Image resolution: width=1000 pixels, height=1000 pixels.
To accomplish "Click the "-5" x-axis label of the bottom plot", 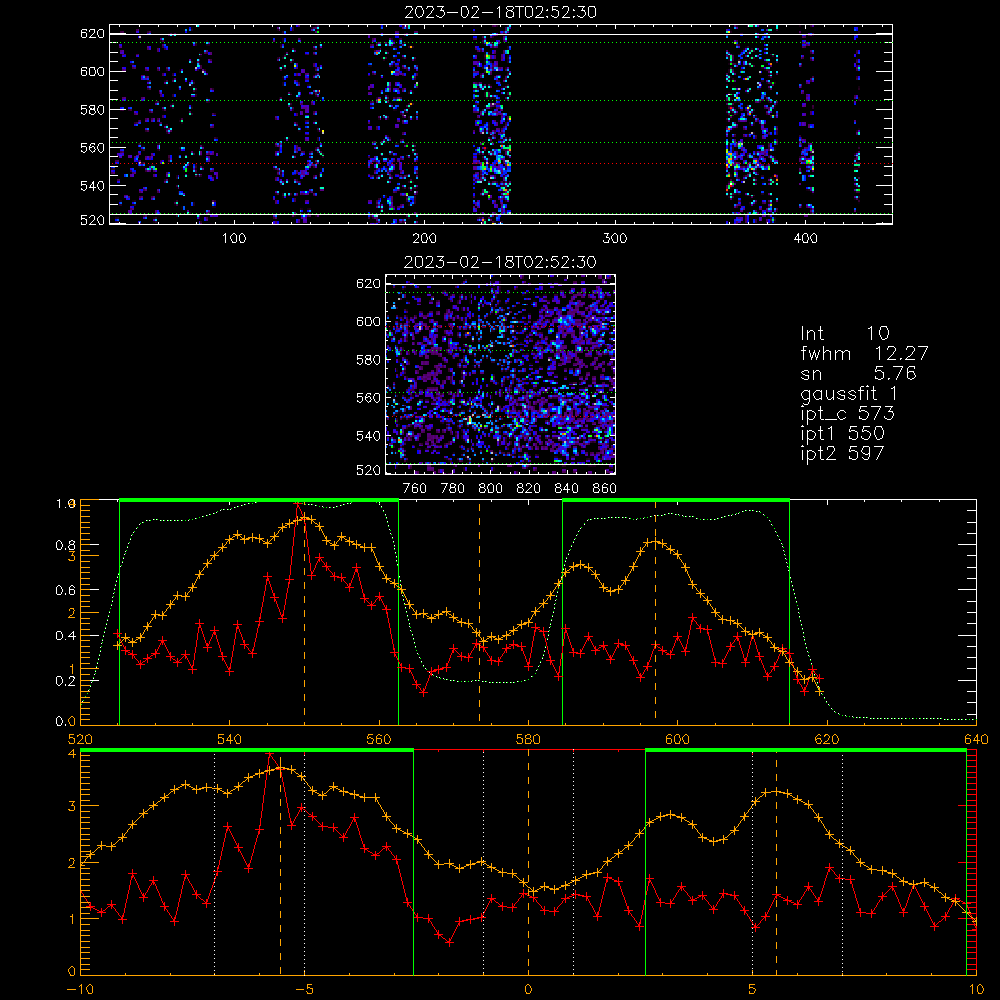I will [x=304, y=990].
